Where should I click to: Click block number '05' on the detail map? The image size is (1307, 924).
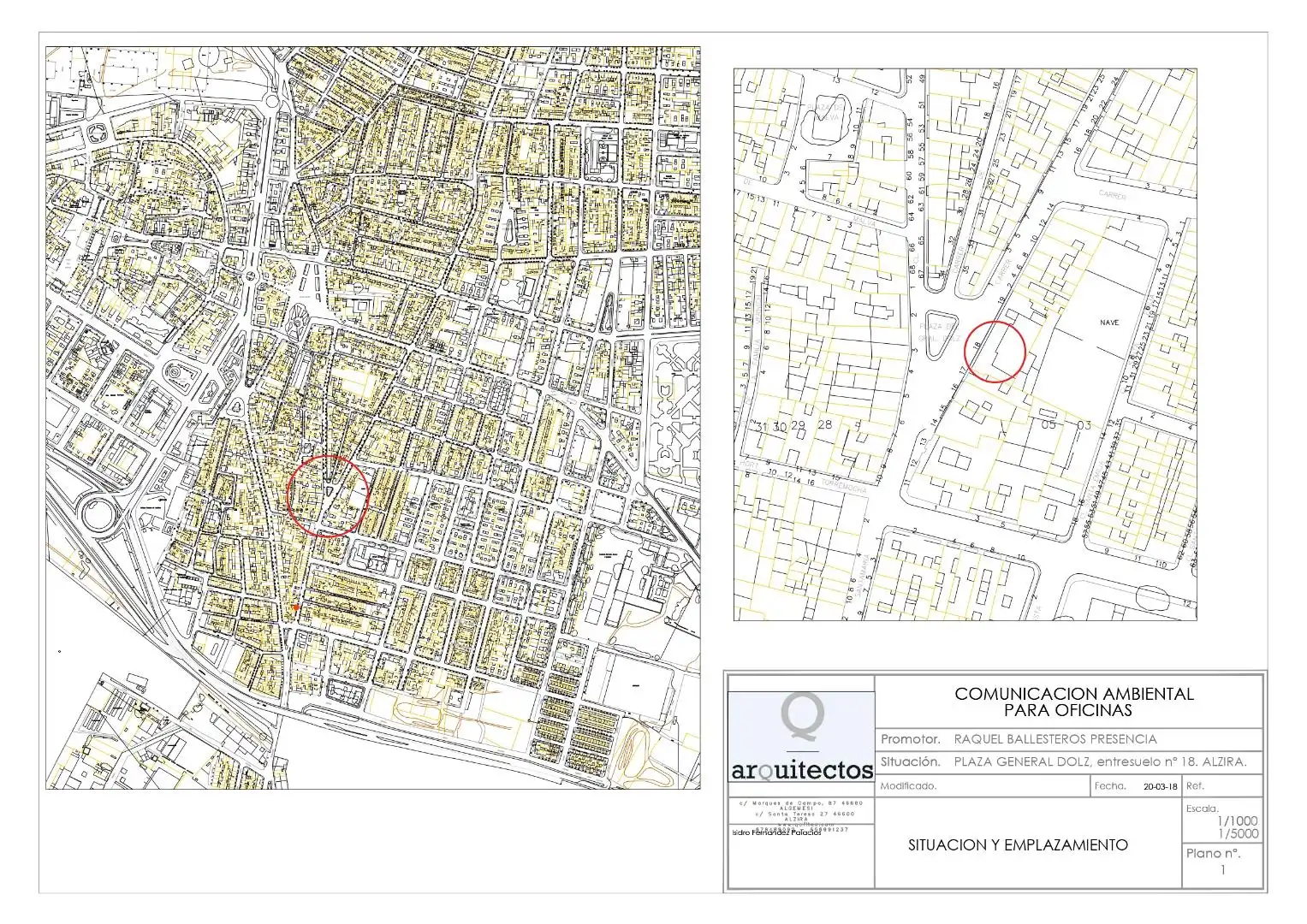pyautogui.click(x=1049, y=425)
